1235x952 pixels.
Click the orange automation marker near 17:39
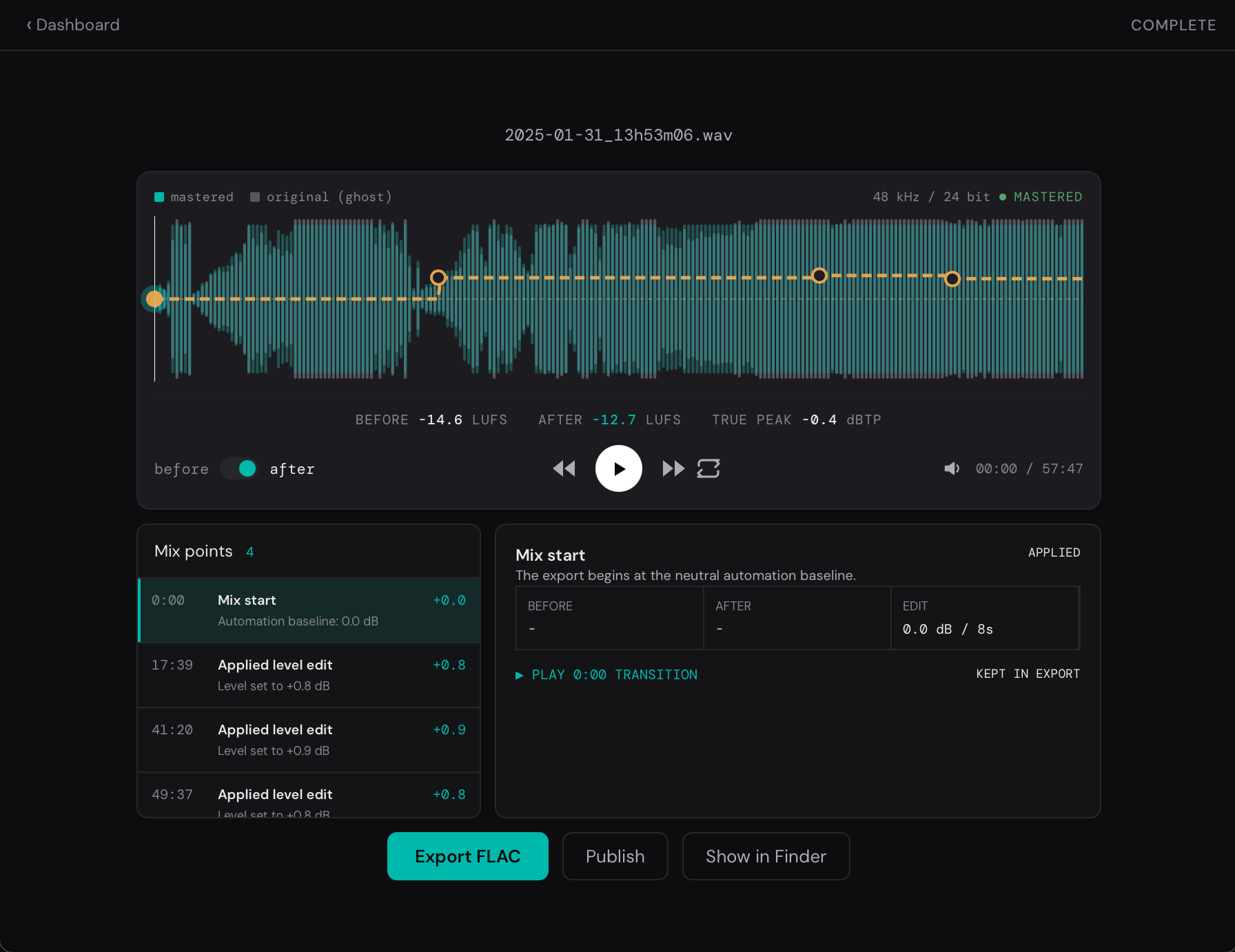click(x=438, y=278)
